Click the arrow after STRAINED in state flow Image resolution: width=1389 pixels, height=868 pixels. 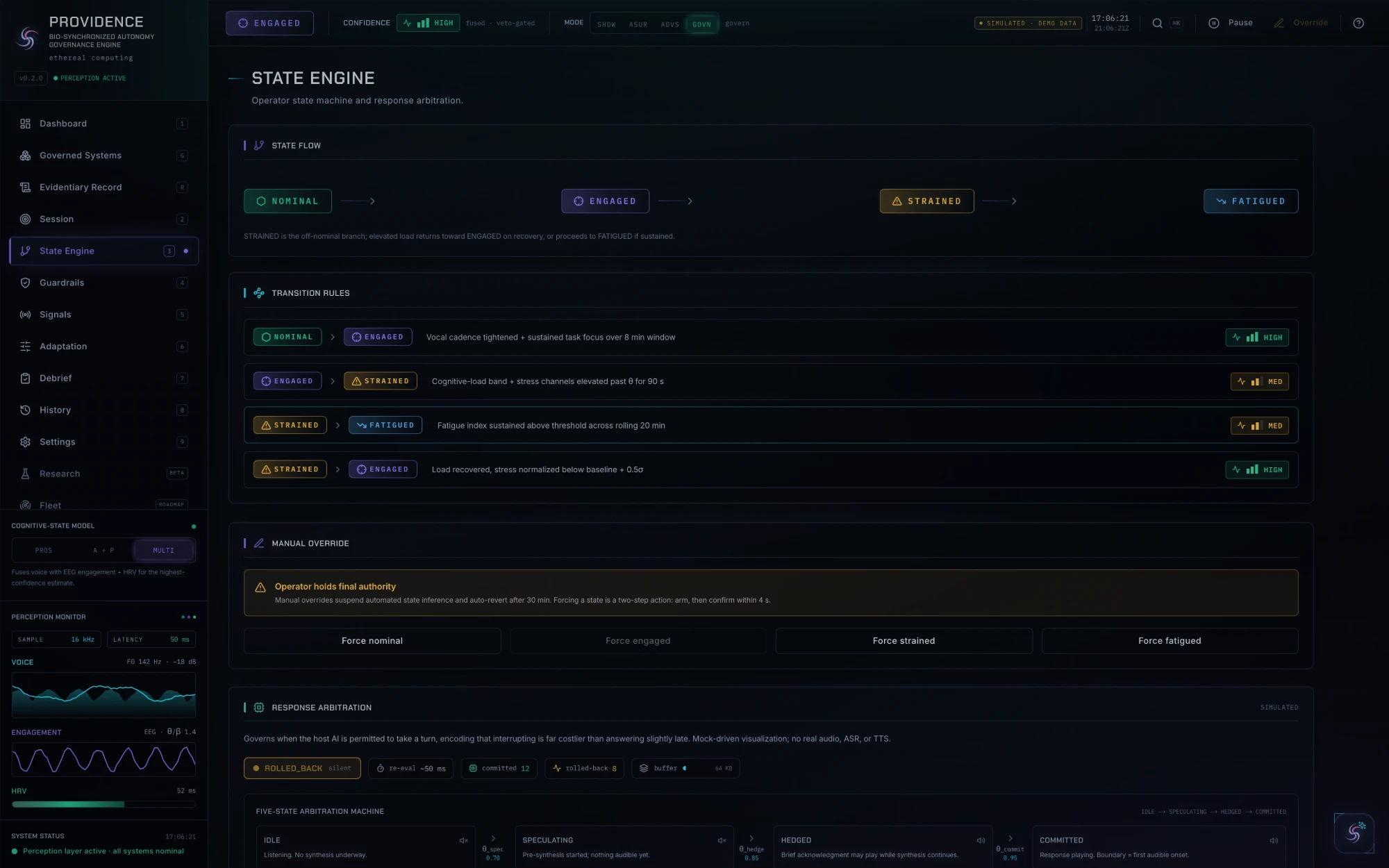tap(1000, 201)
